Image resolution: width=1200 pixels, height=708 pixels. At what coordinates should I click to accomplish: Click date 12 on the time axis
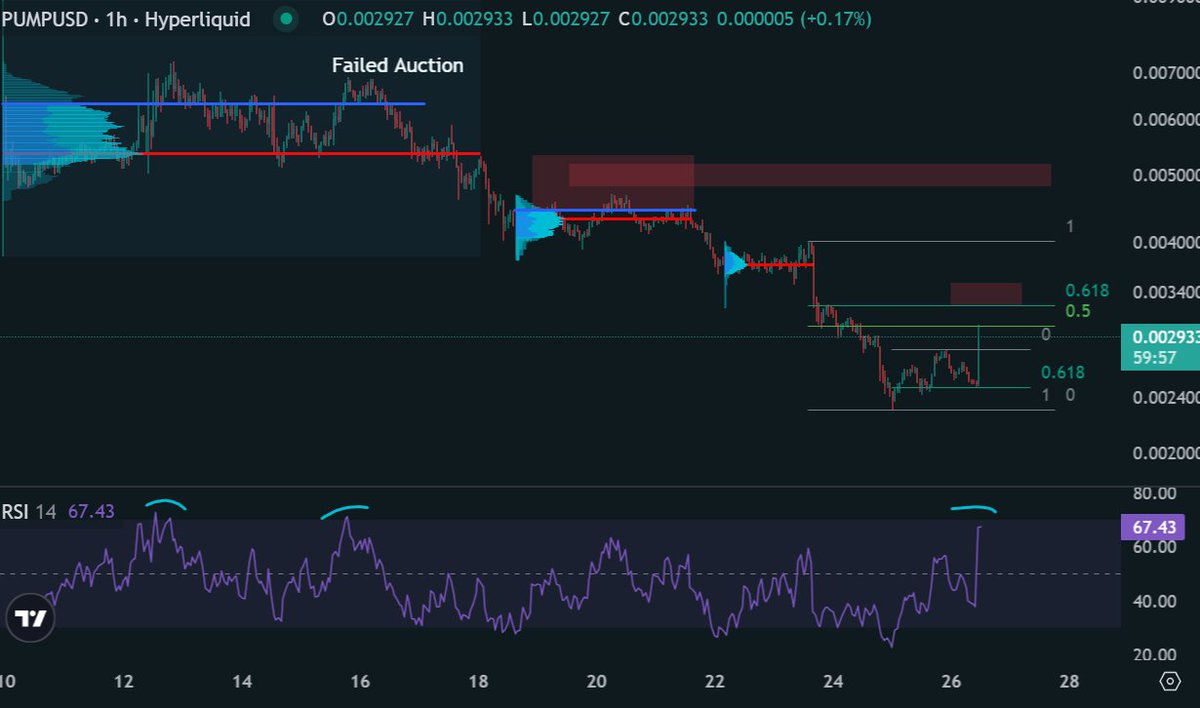pos(124,681)
